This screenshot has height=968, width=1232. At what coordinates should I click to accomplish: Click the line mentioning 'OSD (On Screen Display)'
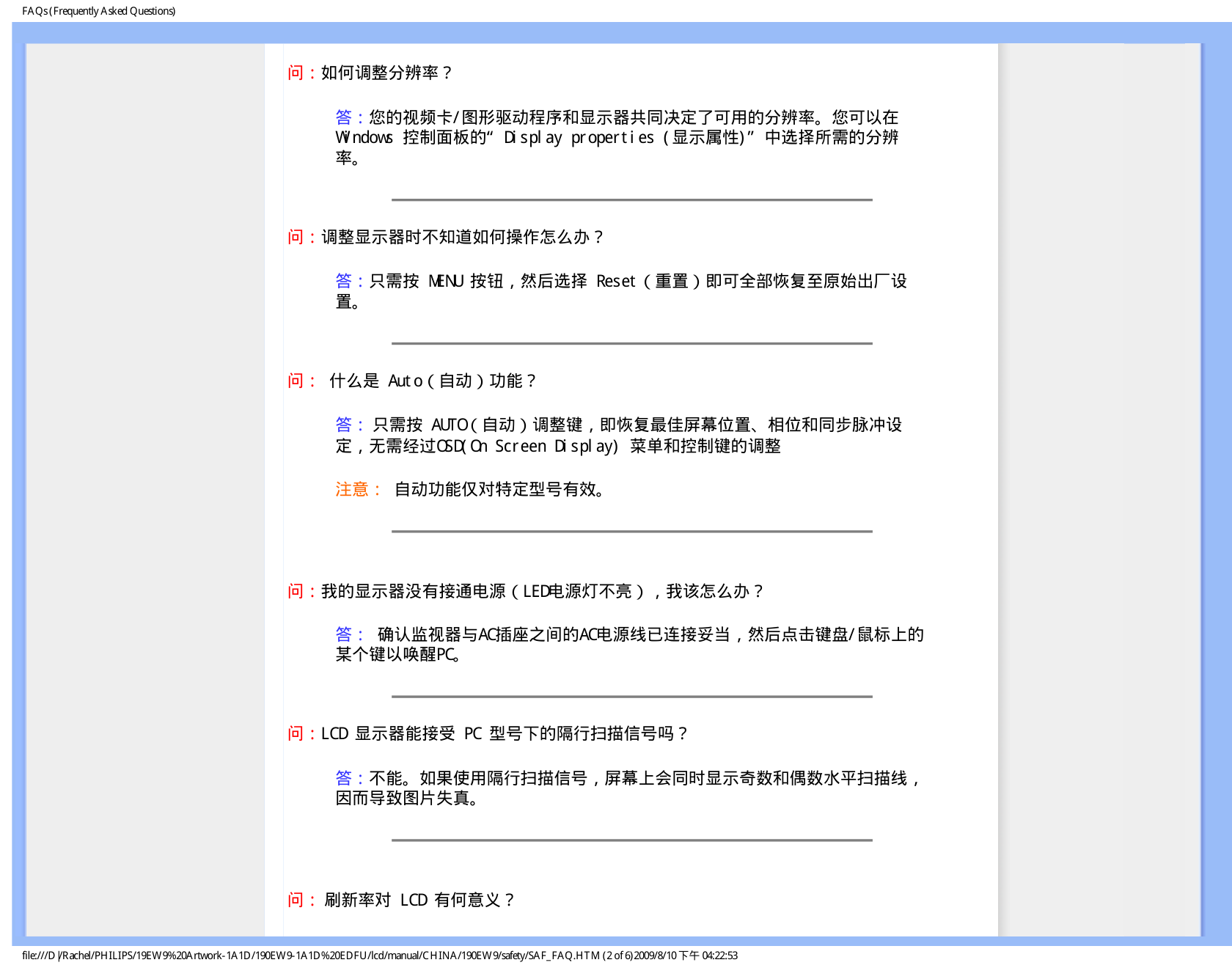[x=558, y=446]
